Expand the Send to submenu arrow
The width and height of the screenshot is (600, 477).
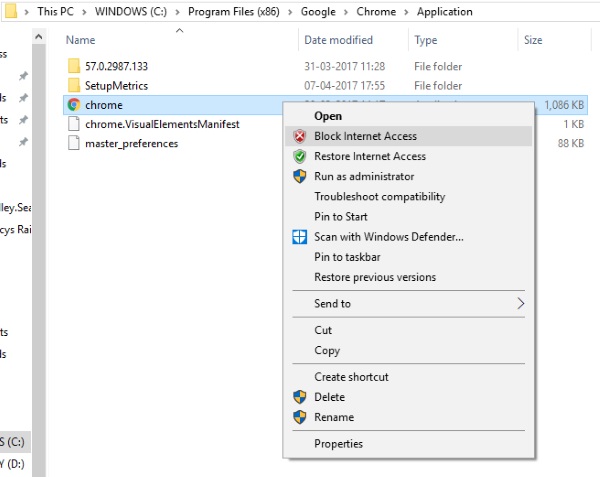[x=520, y=304]
